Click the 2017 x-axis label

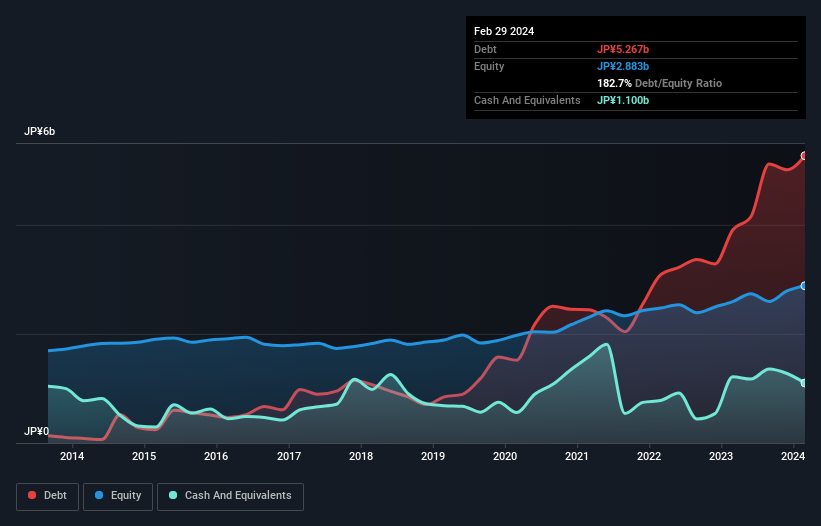click(x=289, y=456)
